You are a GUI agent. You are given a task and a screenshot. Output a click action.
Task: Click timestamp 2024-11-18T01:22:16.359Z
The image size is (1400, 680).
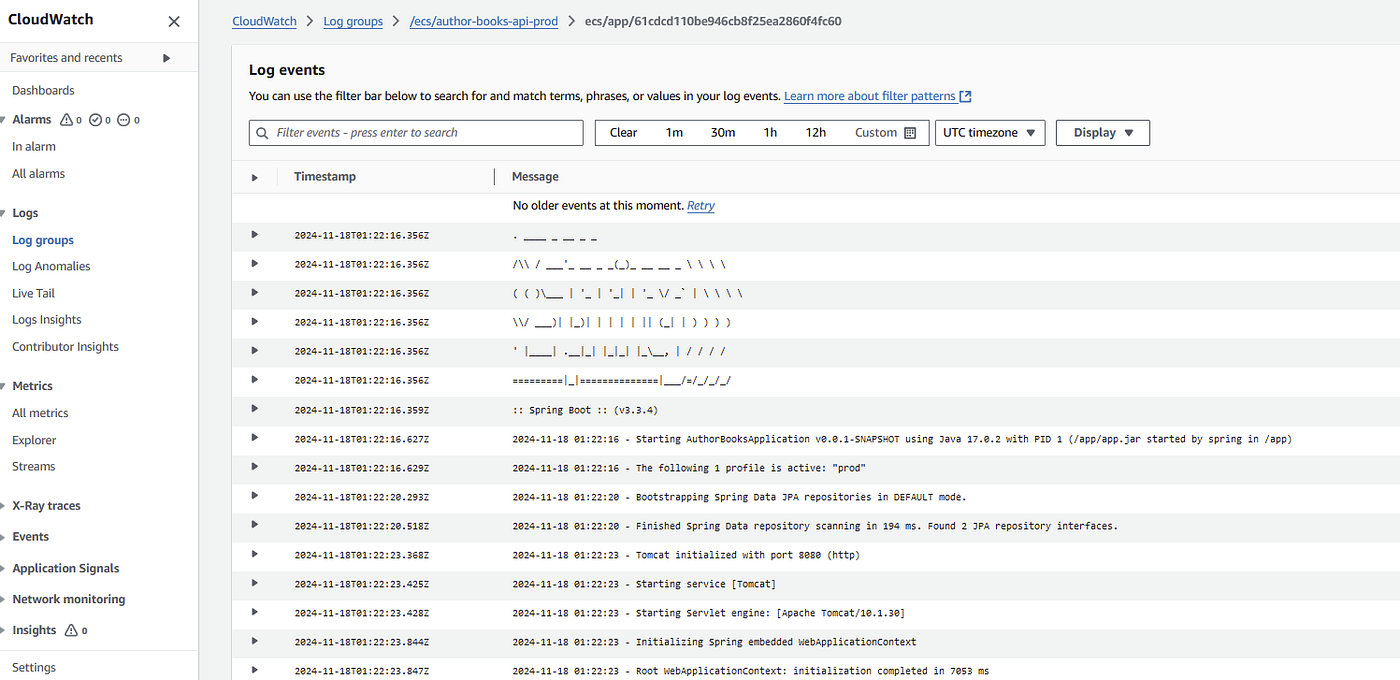point(362,410)
